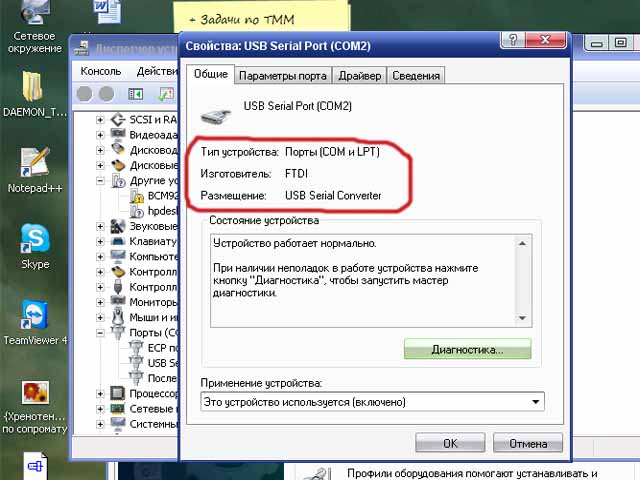This screenshot has height=480, width=640.
Task: Select the Дисковые устройства tree item
Action: pyautogui.click(x=144, y=165)
